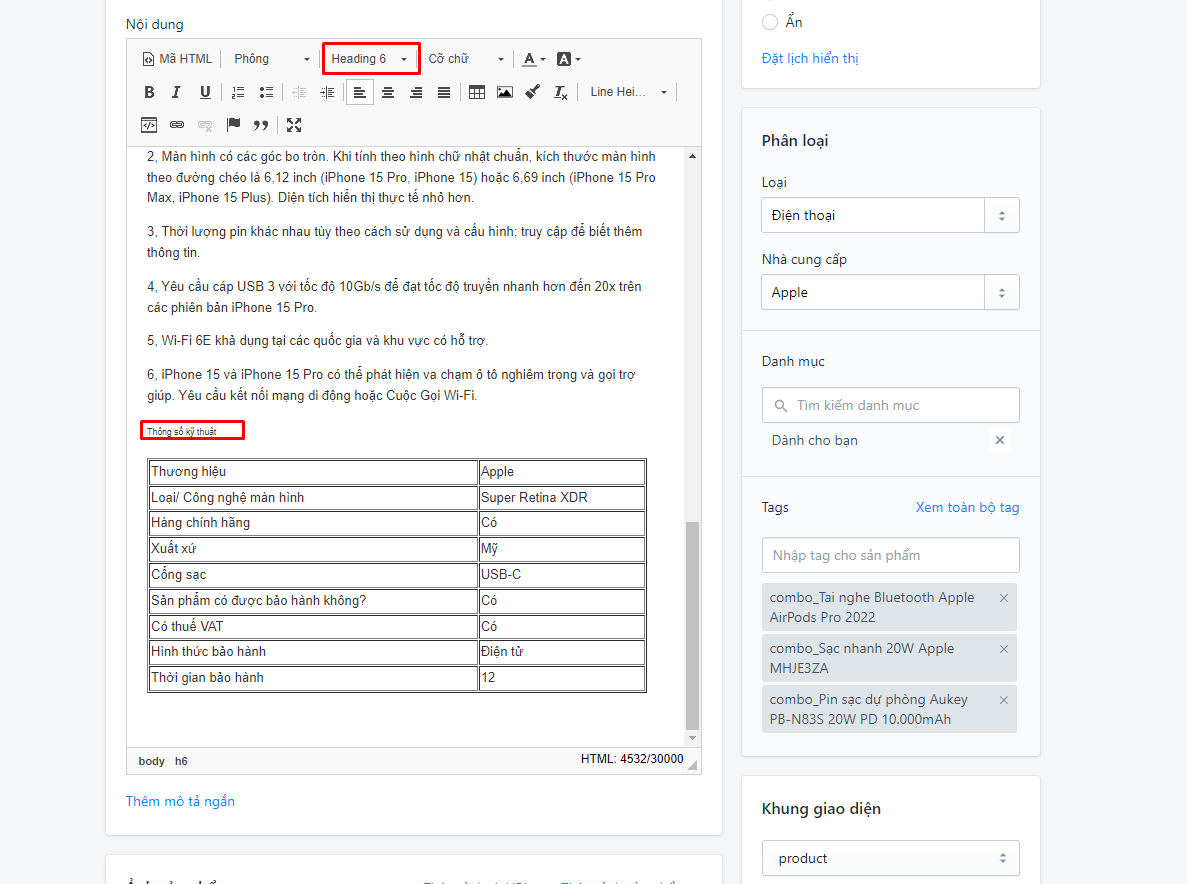This screenshot has height=884, width=1187.
Task: Open the Nhà cung cấp dropdown showing Apple
Action: click(890, 292)
